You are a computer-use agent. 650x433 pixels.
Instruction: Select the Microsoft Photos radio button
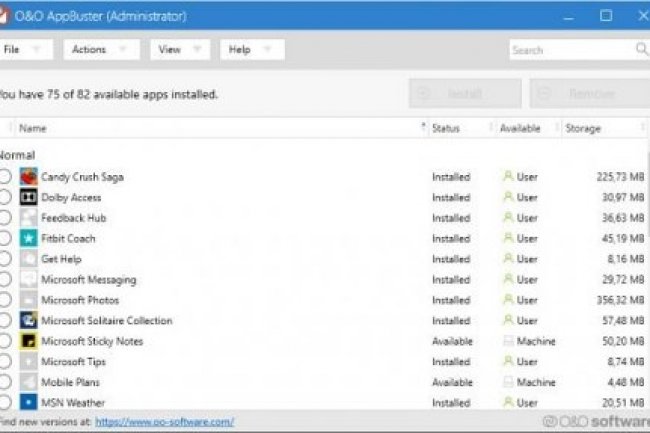pyautogui.click(x=6, y=300)
